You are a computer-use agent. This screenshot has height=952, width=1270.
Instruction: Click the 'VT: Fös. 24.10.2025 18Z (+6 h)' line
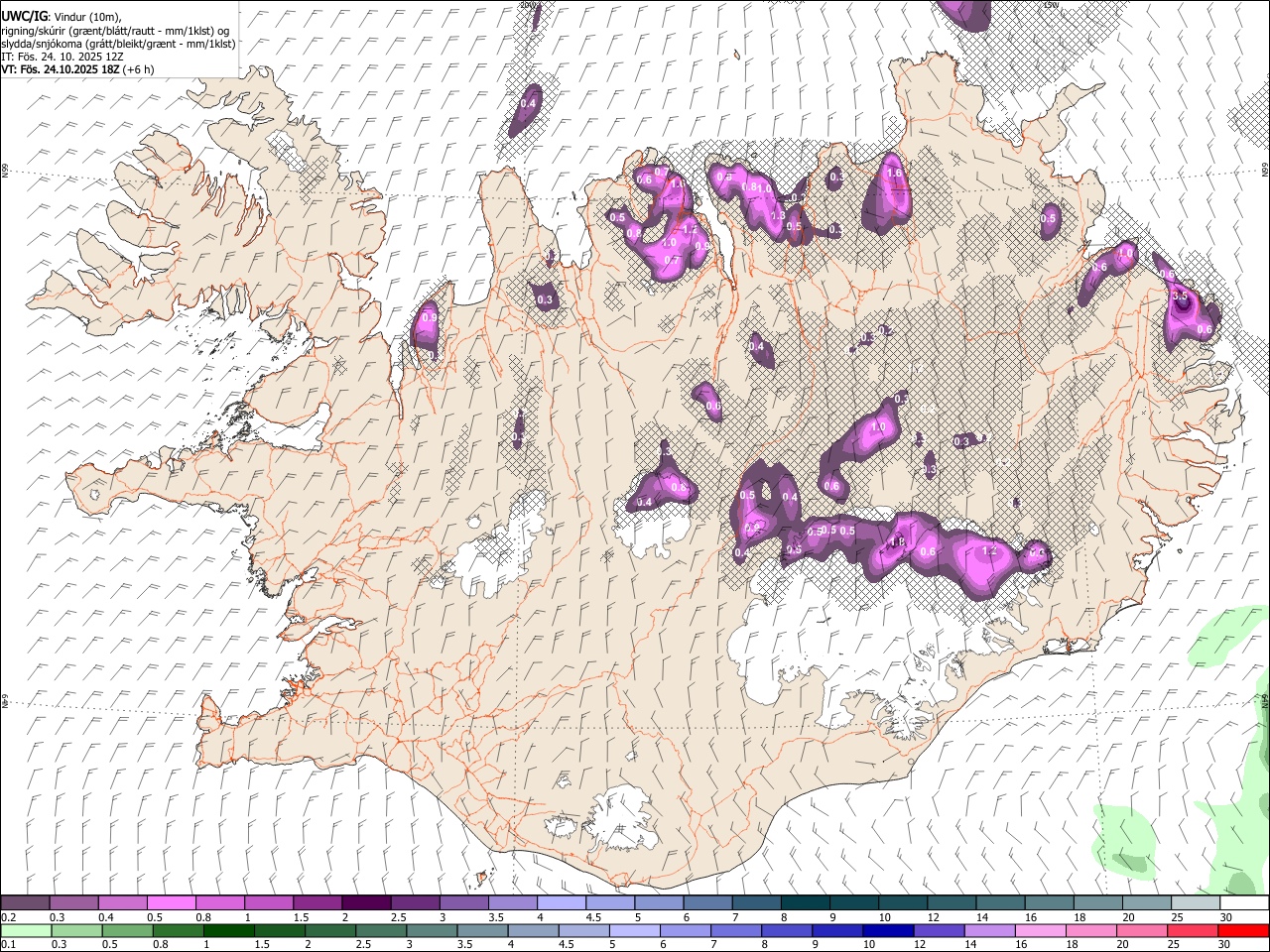77,69
